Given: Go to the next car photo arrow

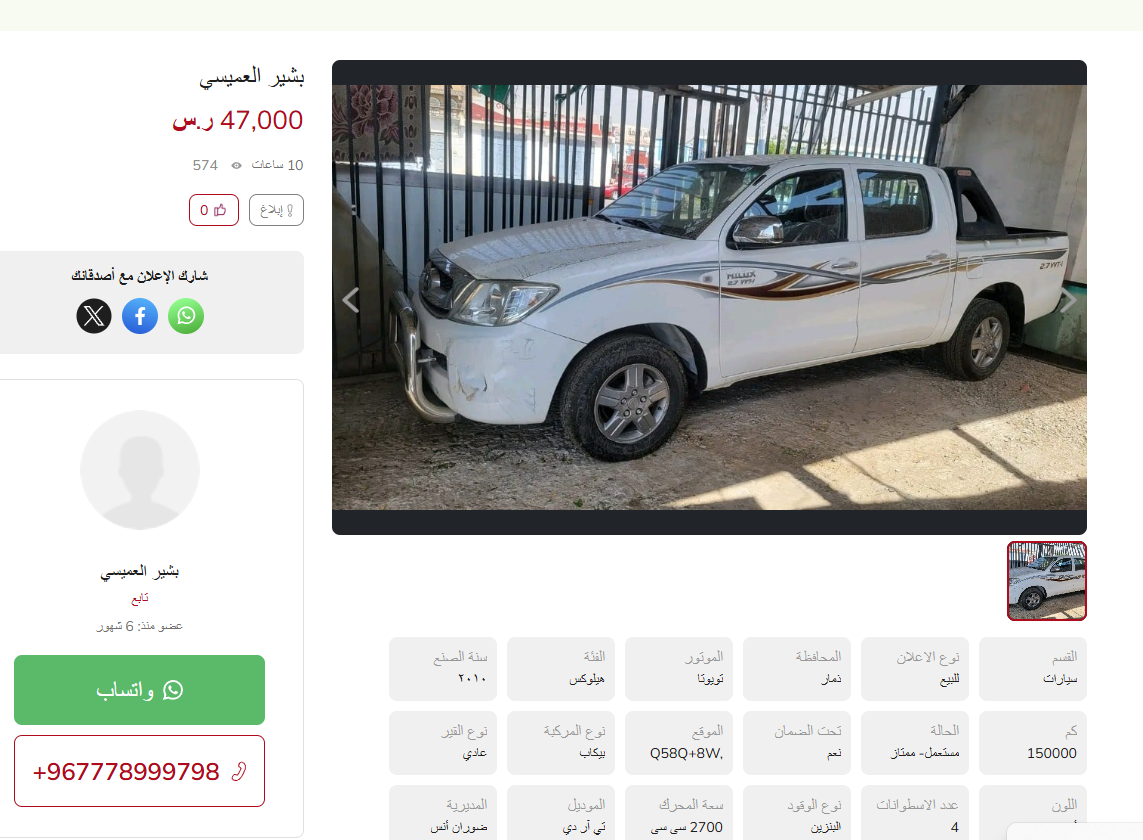Looking at the screenshot, I should 1067,300.
